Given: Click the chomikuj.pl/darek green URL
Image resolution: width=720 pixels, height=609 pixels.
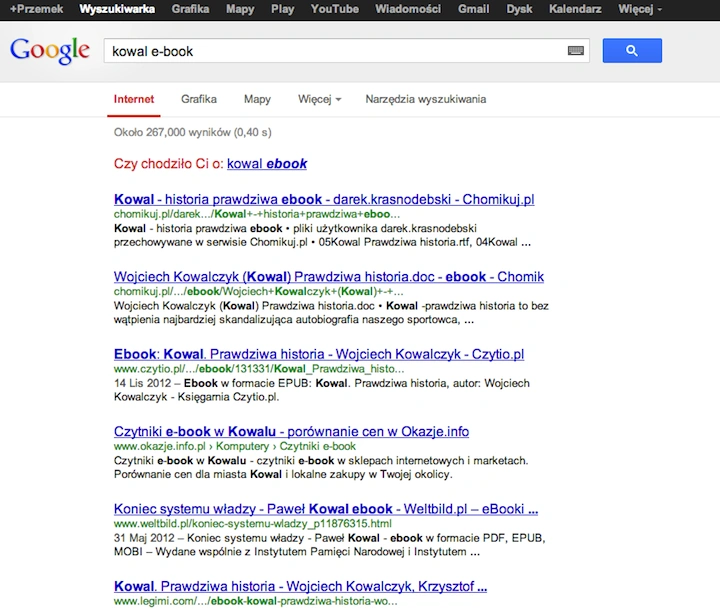Looking at the screenshot, I should coord(257,214).
